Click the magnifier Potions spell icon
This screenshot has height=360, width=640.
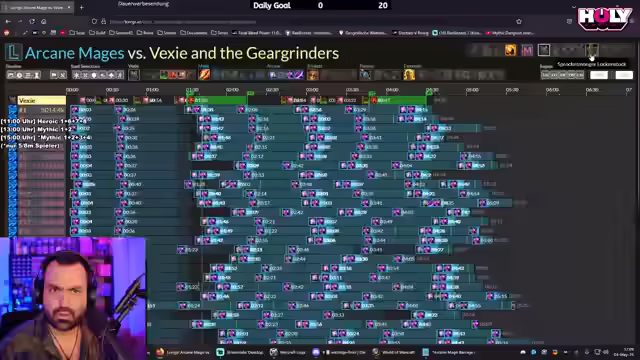tap(365, 75)
